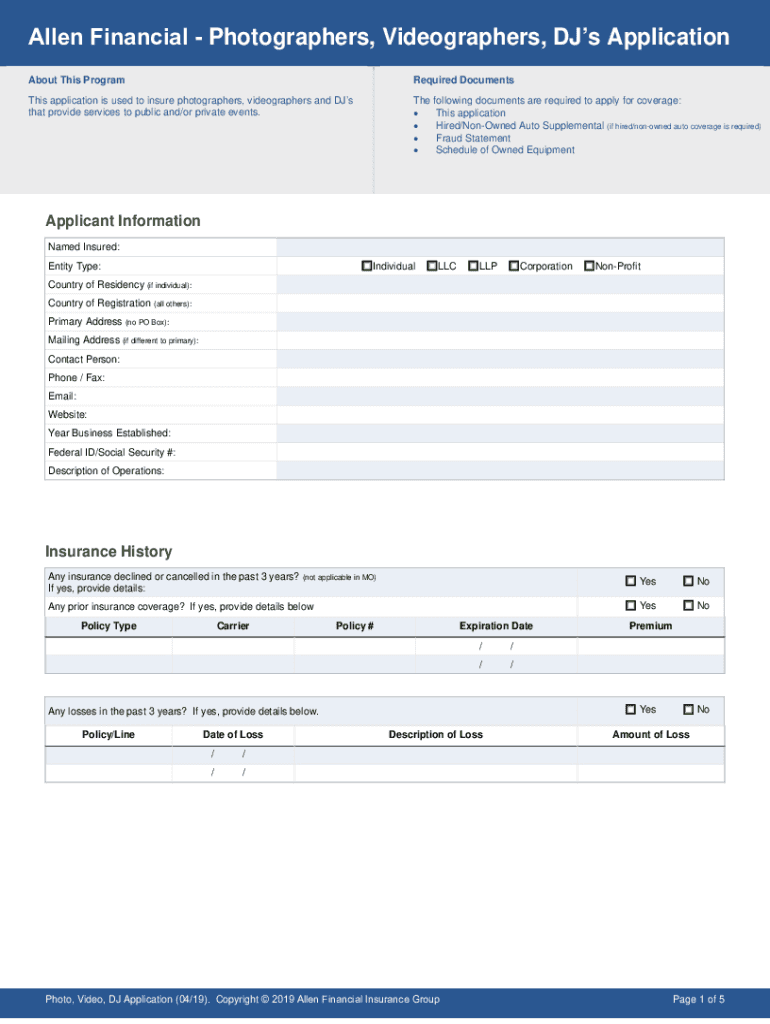770x1024 pixels.
Task: Check the Individual entity type box
Action: pyautogui.click(x=367, y=266)
